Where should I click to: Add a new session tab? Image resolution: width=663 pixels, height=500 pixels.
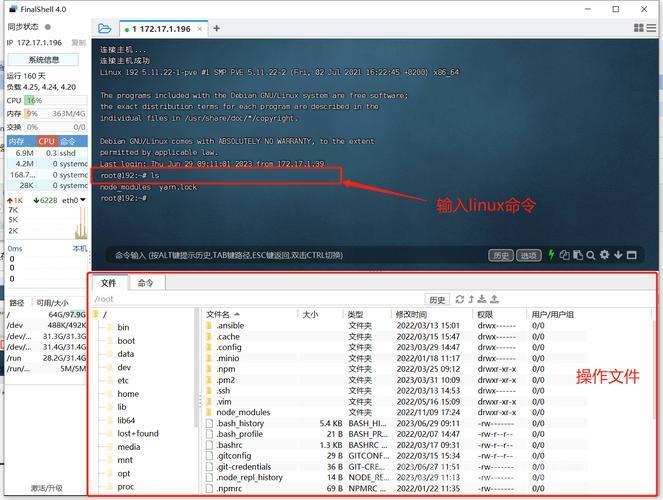click(216, 28)
